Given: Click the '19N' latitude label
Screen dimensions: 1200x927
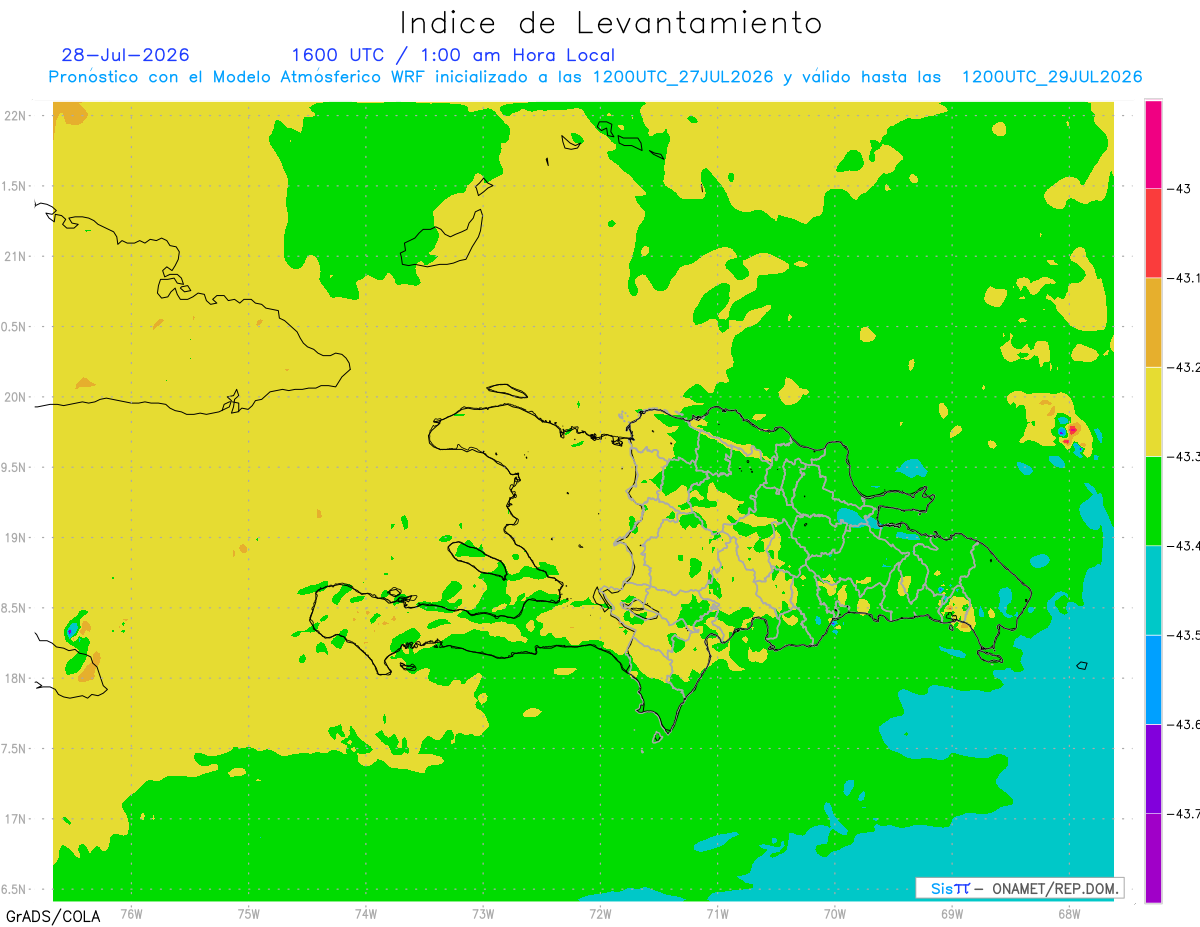Looking at the screenshot, I should [16, 537].
